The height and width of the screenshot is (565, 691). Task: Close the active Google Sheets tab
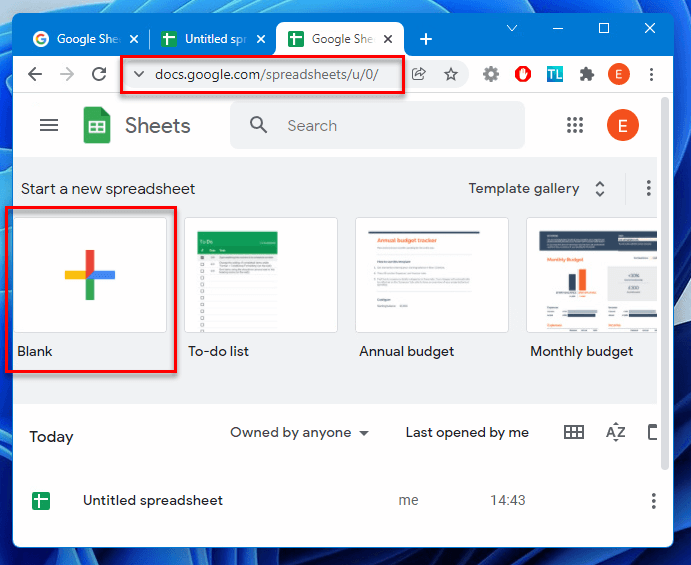(x=388, y=39)
